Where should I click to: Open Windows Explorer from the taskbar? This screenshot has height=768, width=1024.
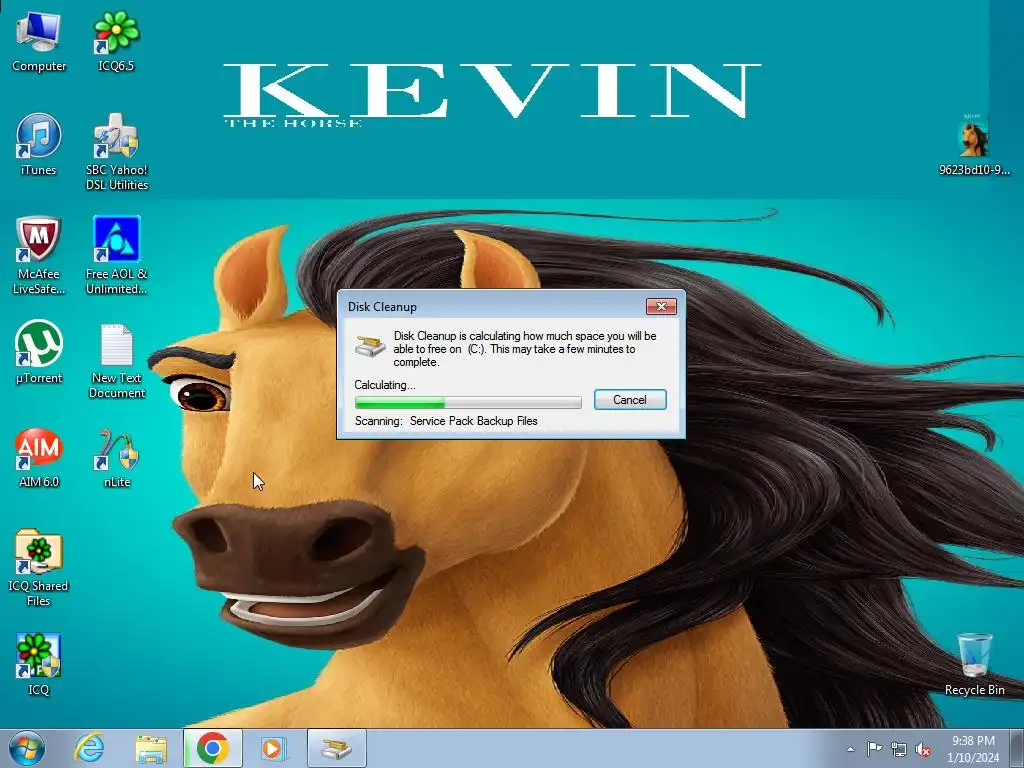pyautogui.click(x=151, y=748)
